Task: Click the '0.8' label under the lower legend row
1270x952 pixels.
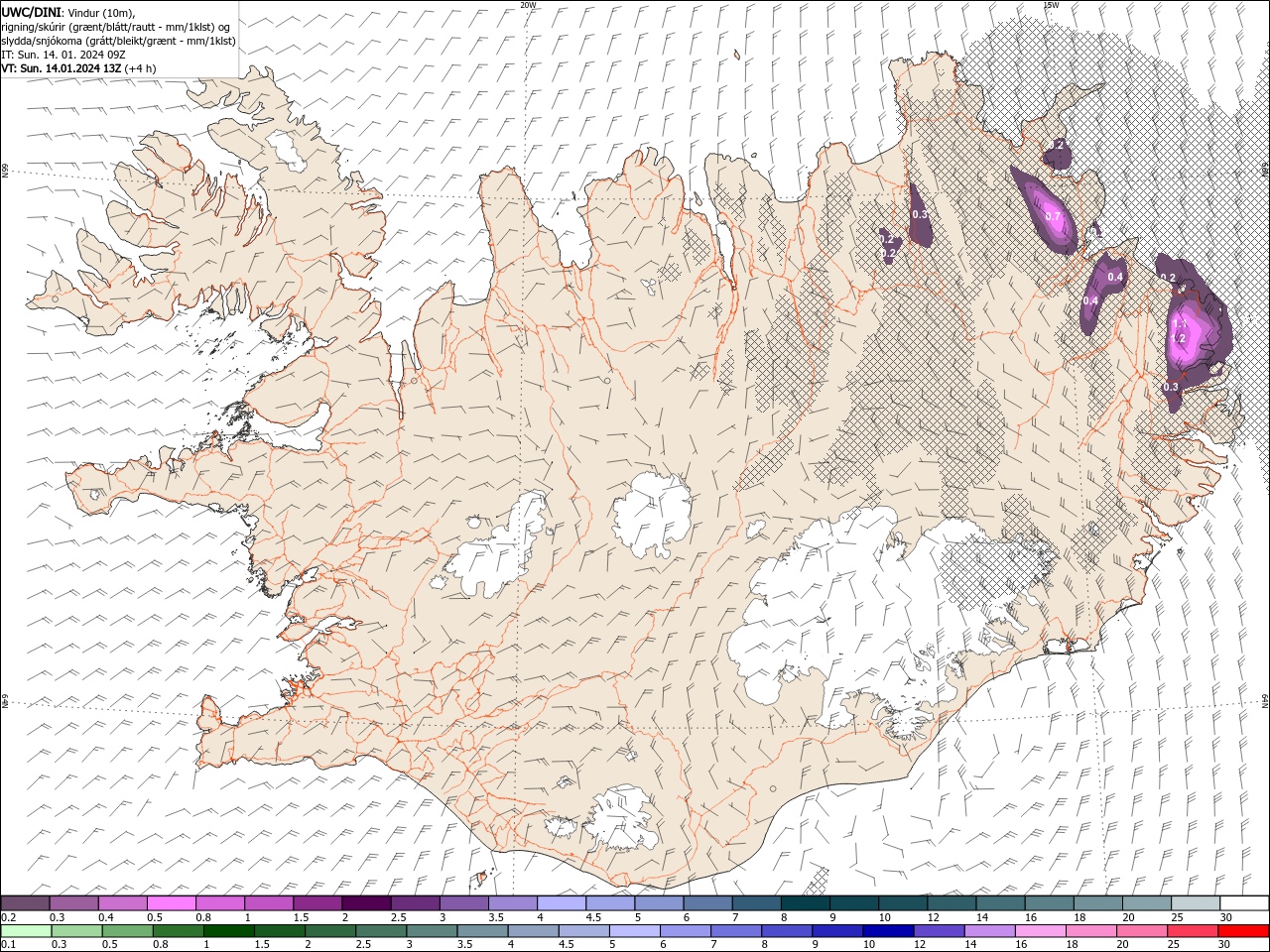Action: [161, 945]
